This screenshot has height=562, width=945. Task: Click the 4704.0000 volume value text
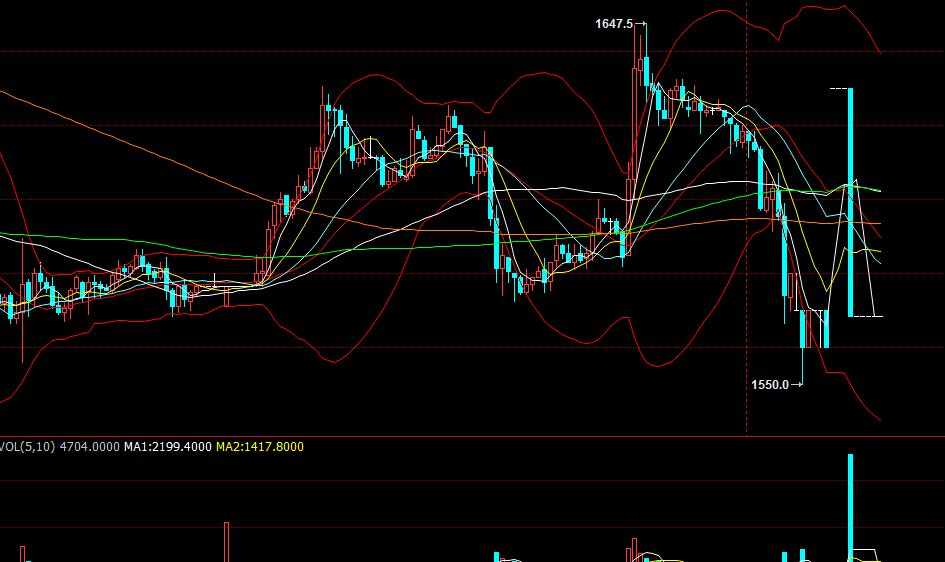point(90,446)
